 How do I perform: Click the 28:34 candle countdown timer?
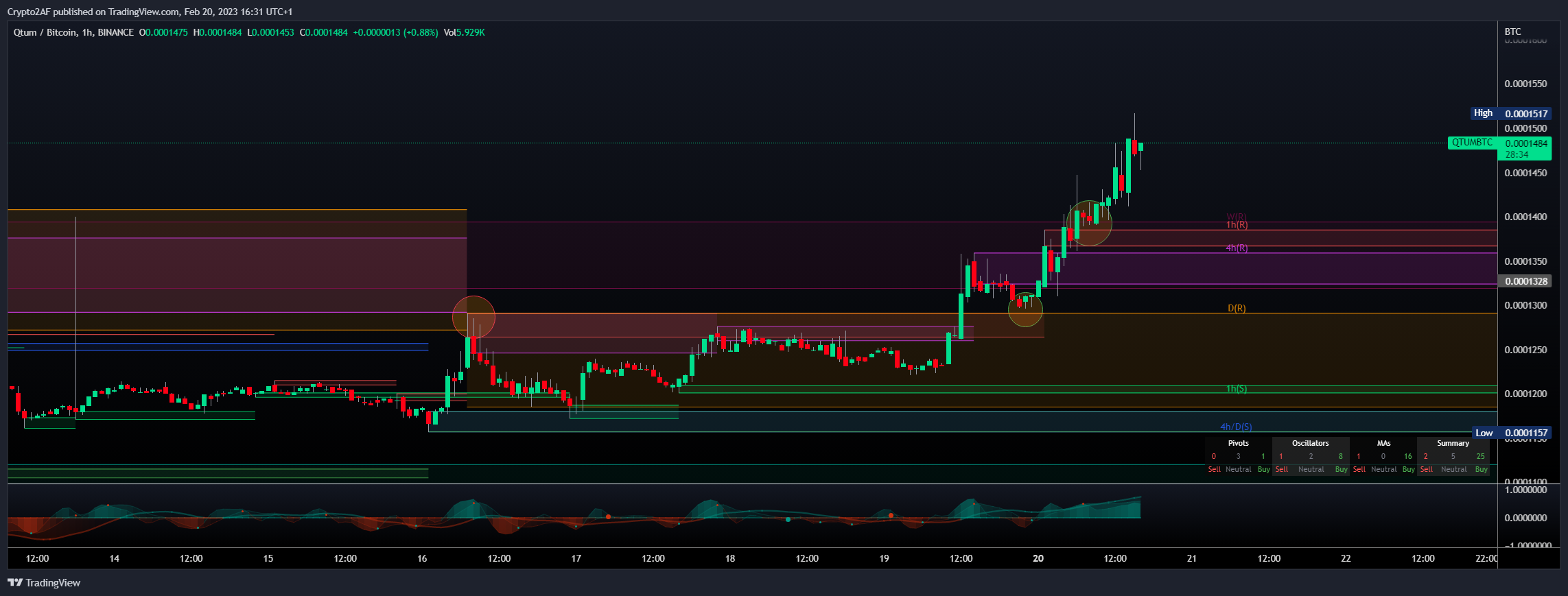tap(1517, 154)
